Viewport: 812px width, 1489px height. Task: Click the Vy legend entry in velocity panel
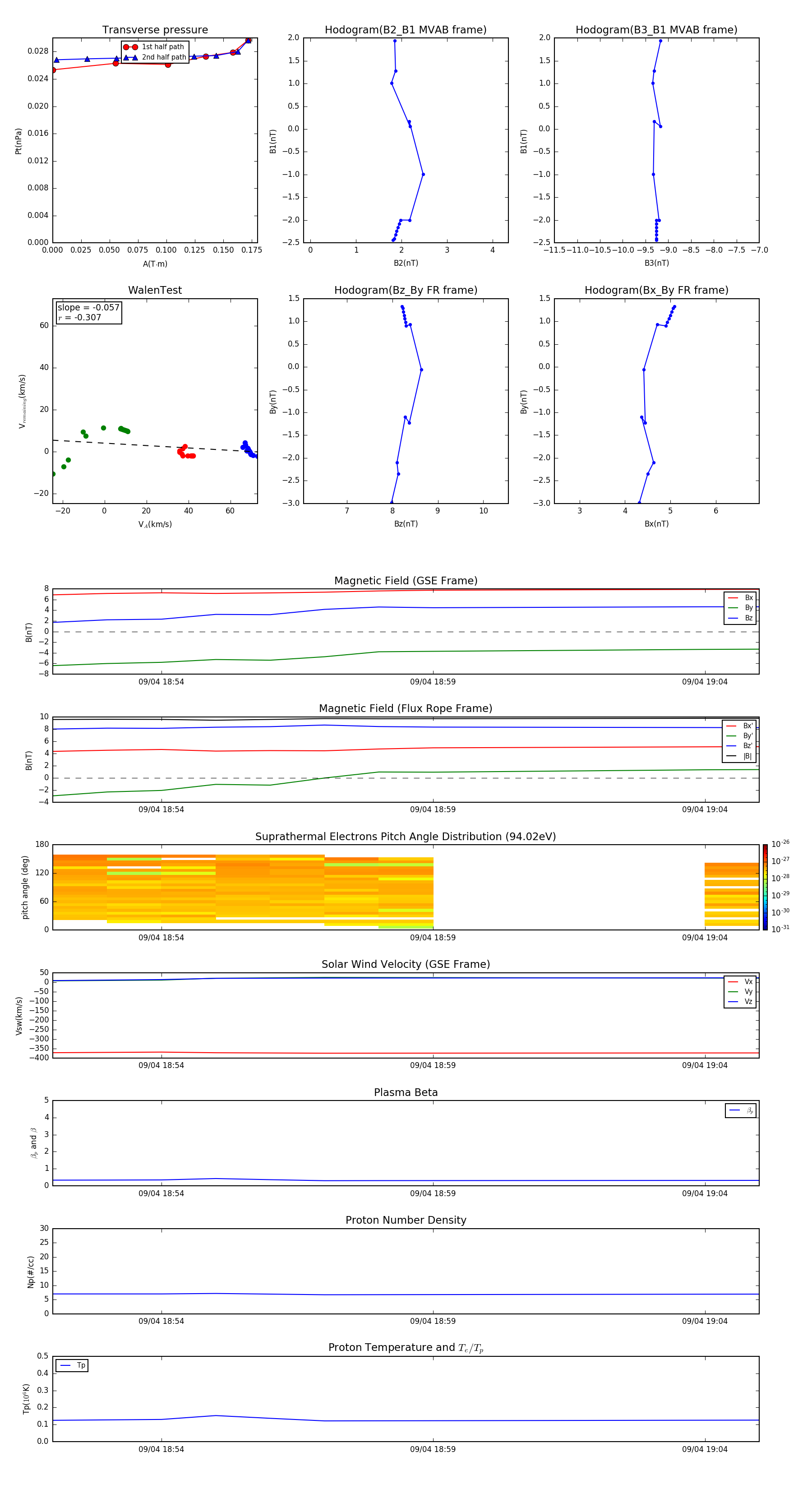740,991
